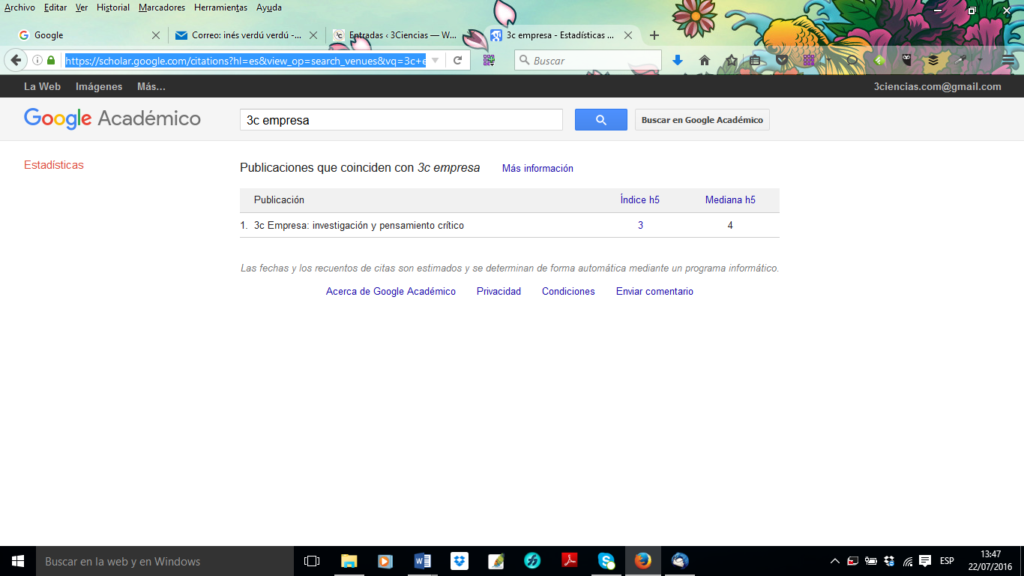This screenshot has height=576, width=1024.
Task: Open the search engine dropdown in Firefox
Action: [524, 60]
